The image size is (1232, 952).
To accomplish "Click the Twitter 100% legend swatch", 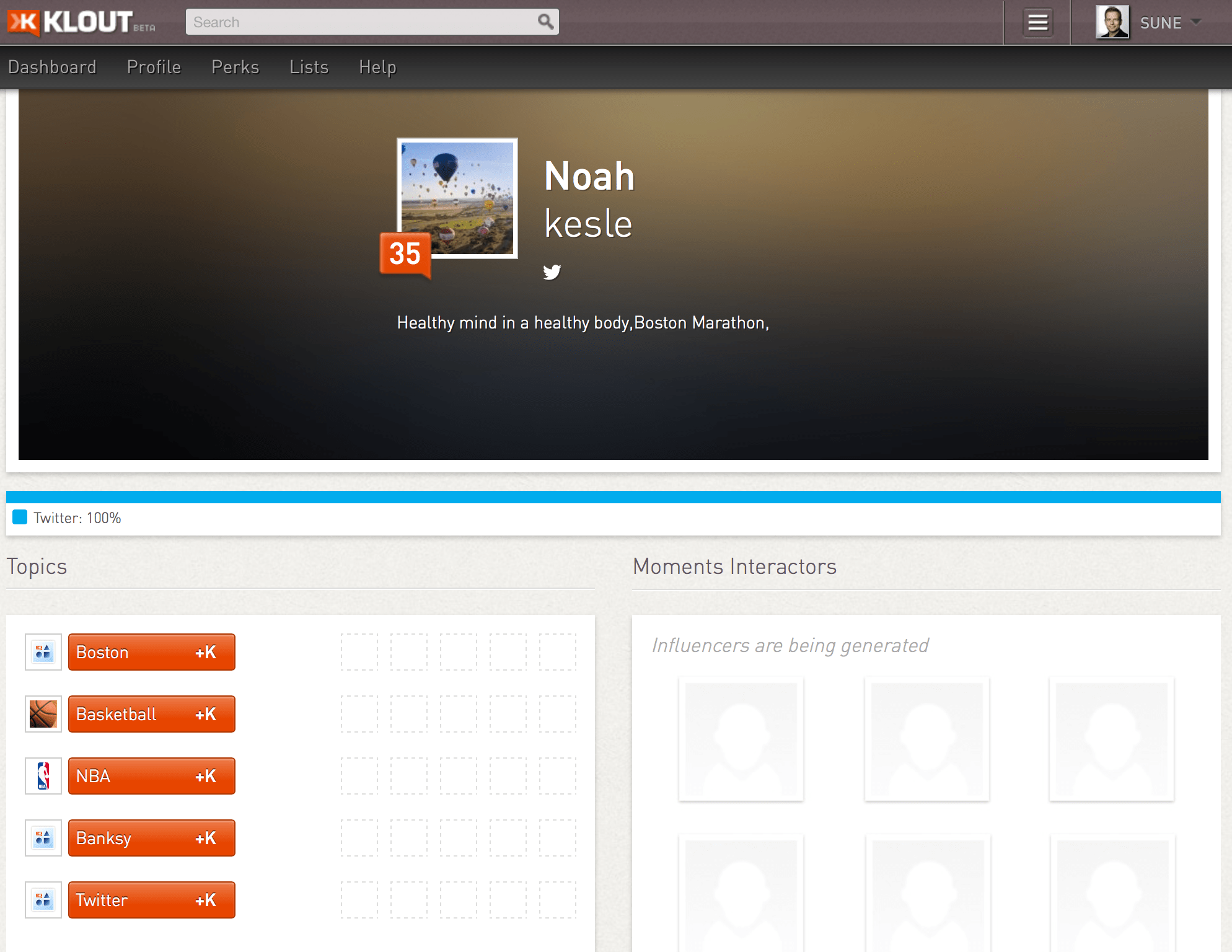I will coord(20,516).
